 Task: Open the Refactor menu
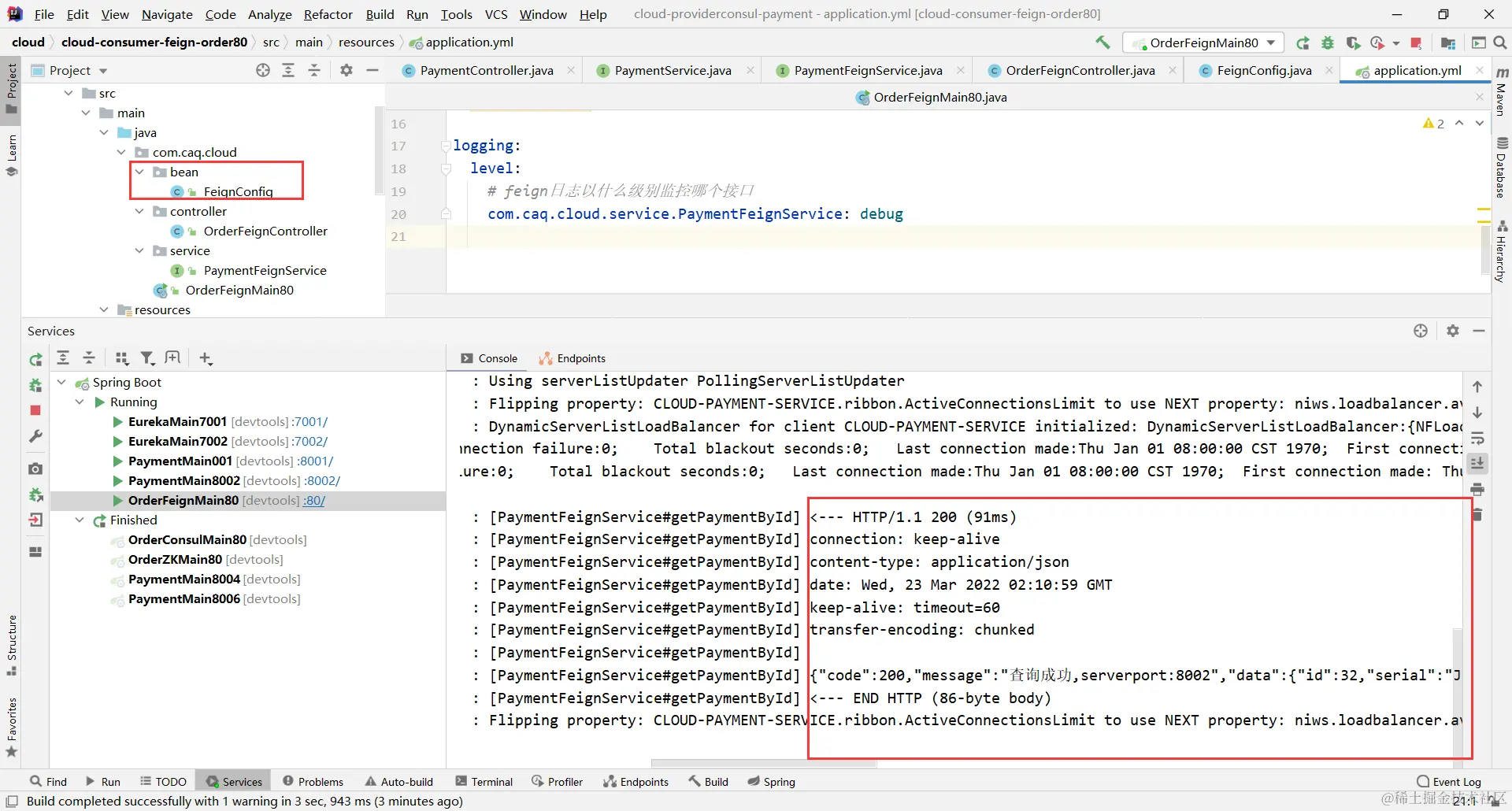(328, 14)
